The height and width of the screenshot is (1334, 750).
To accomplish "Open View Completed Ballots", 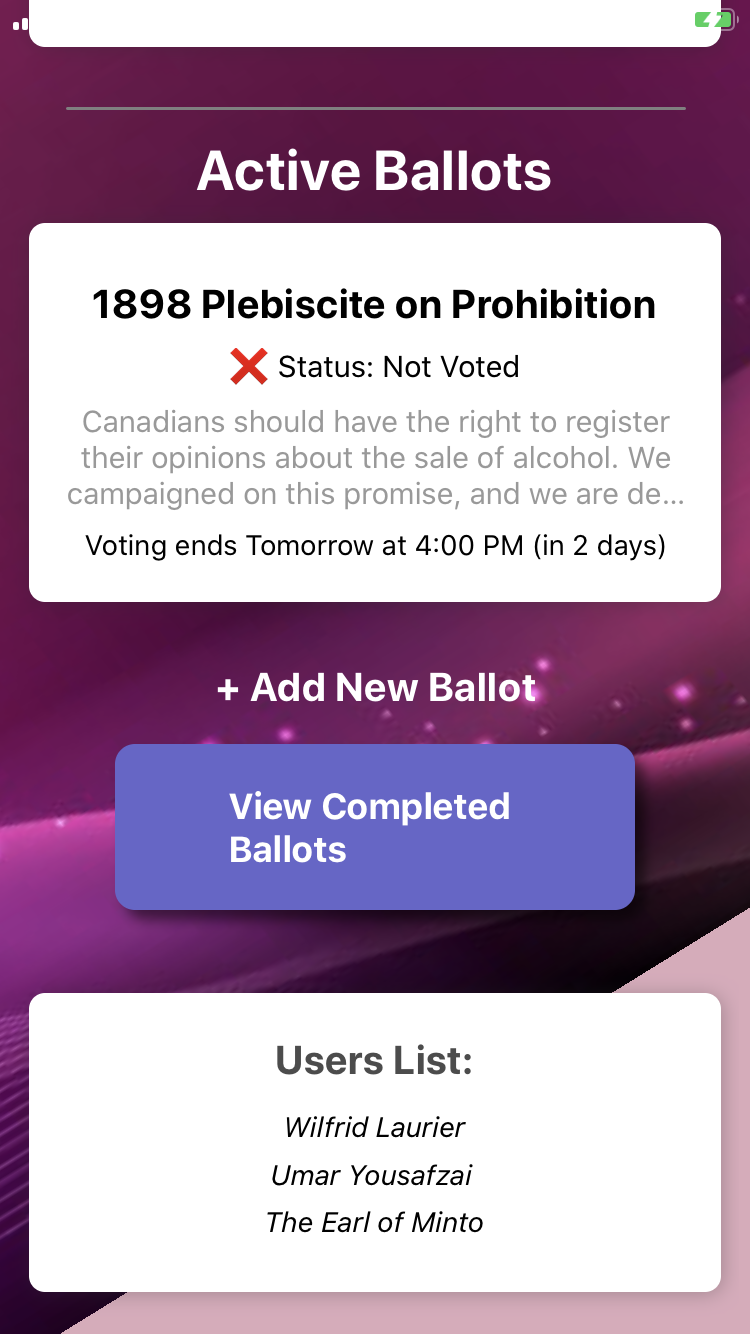I will (x=375, y=827).
